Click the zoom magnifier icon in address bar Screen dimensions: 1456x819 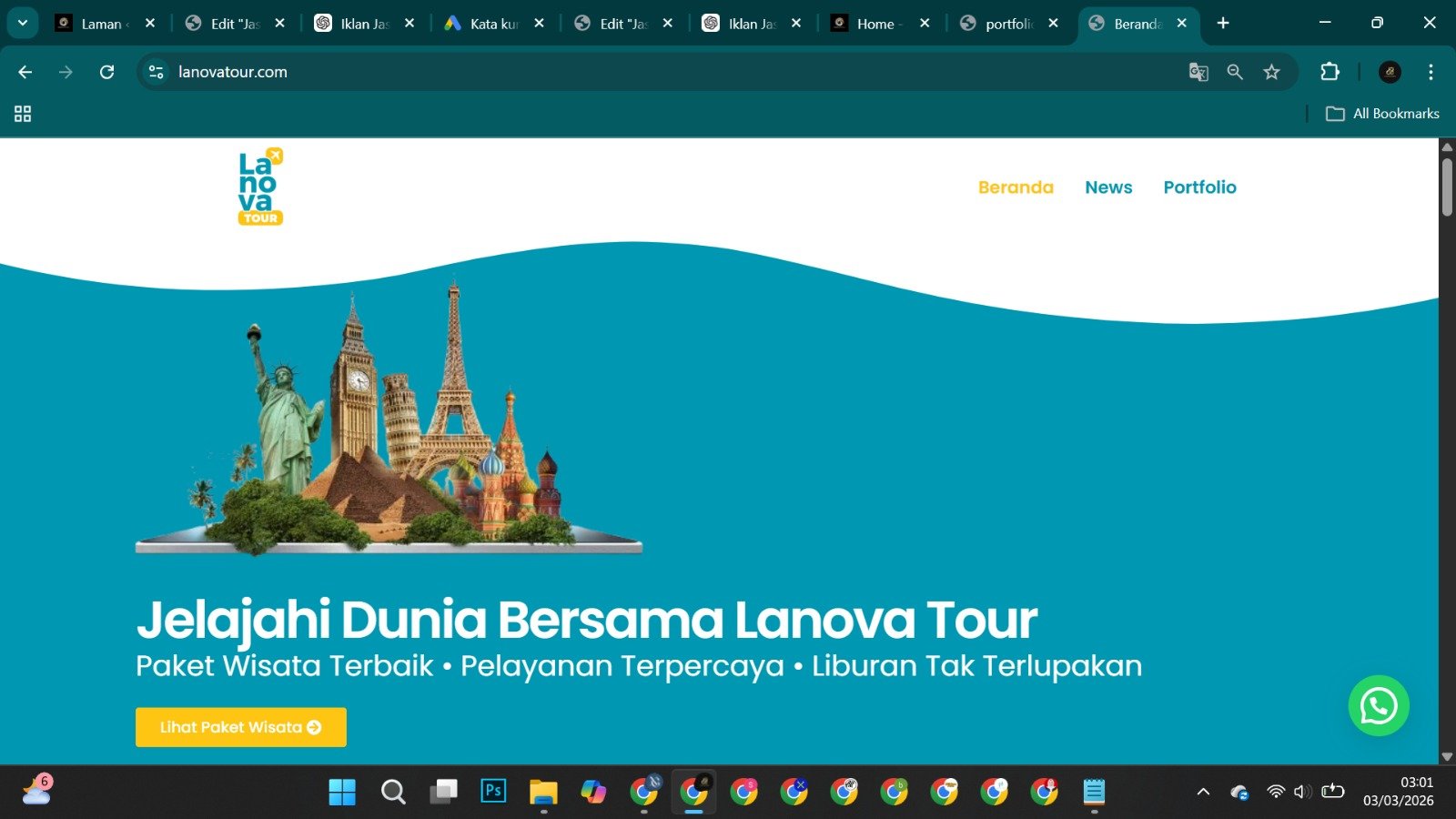coord(1235,72)
